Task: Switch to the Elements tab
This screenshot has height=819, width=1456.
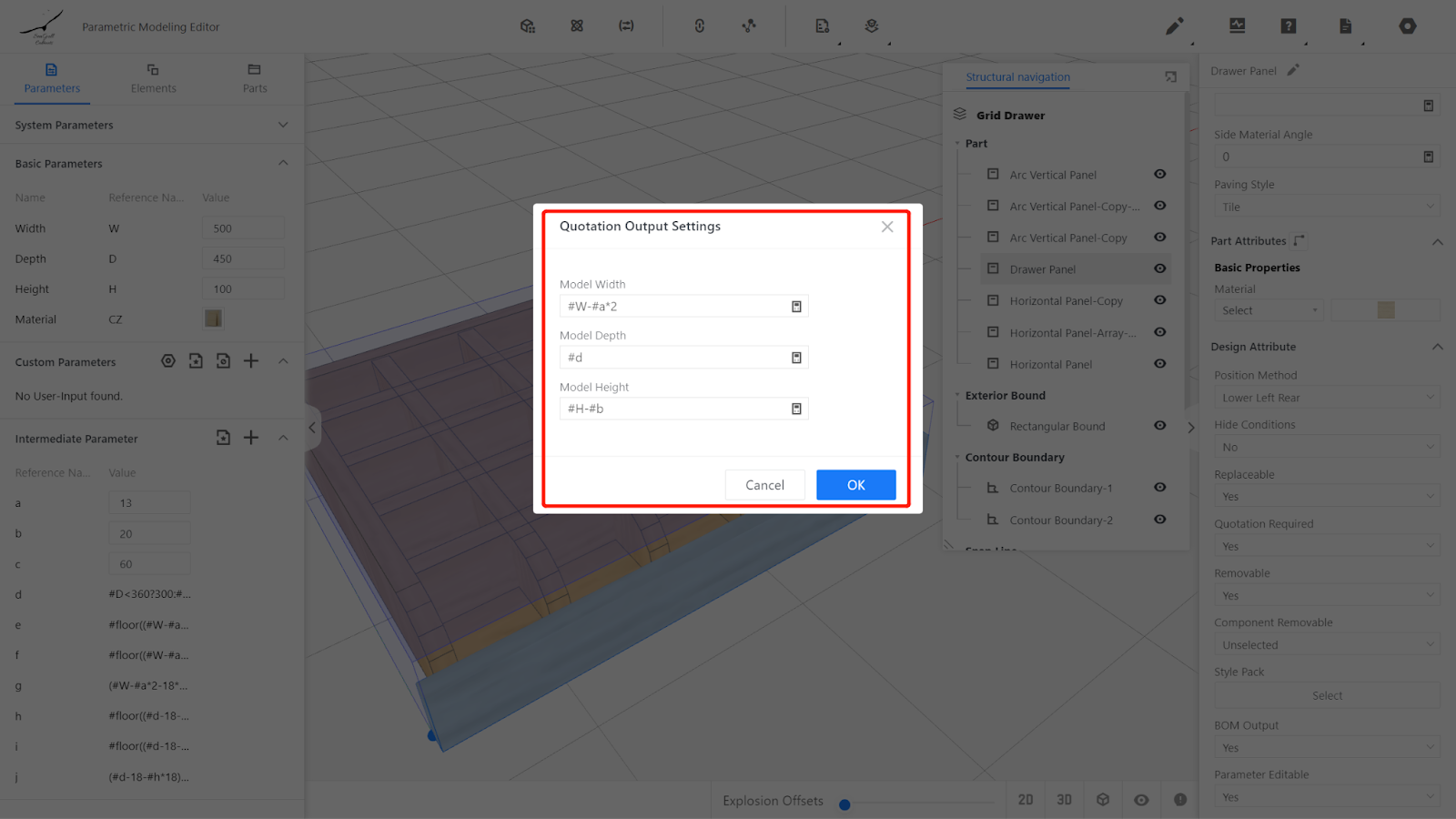Action: click(153, 78)
